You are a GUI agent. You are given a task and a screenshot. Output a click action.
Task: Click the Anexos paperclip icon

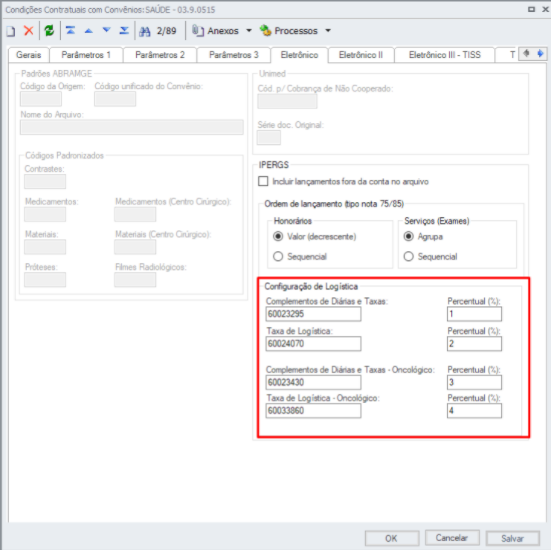(198, 31)
